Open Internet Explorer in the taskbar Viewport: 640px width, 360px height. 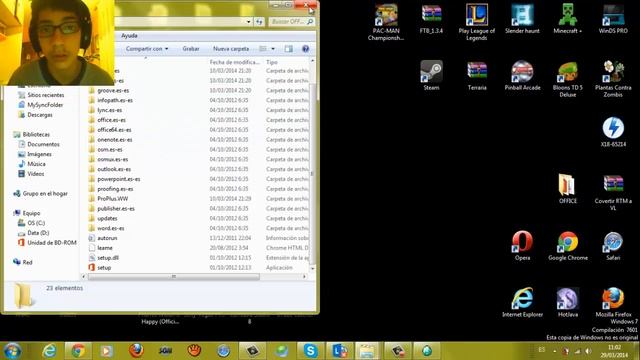(x=49, y=351)
